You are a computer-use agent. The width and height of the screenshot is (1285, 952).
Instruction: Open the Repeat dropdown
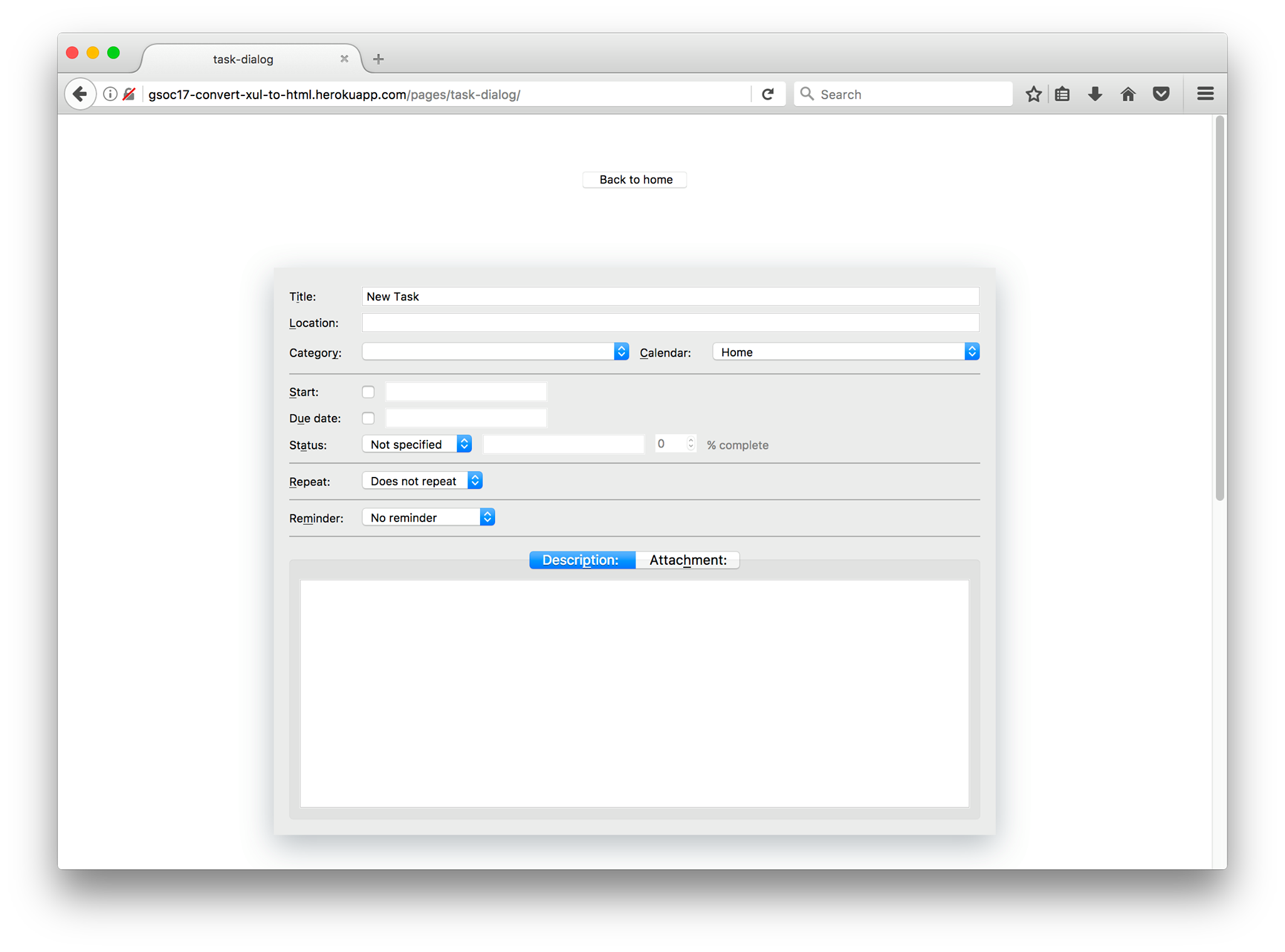pyautogui.click(x=422, y=481)
